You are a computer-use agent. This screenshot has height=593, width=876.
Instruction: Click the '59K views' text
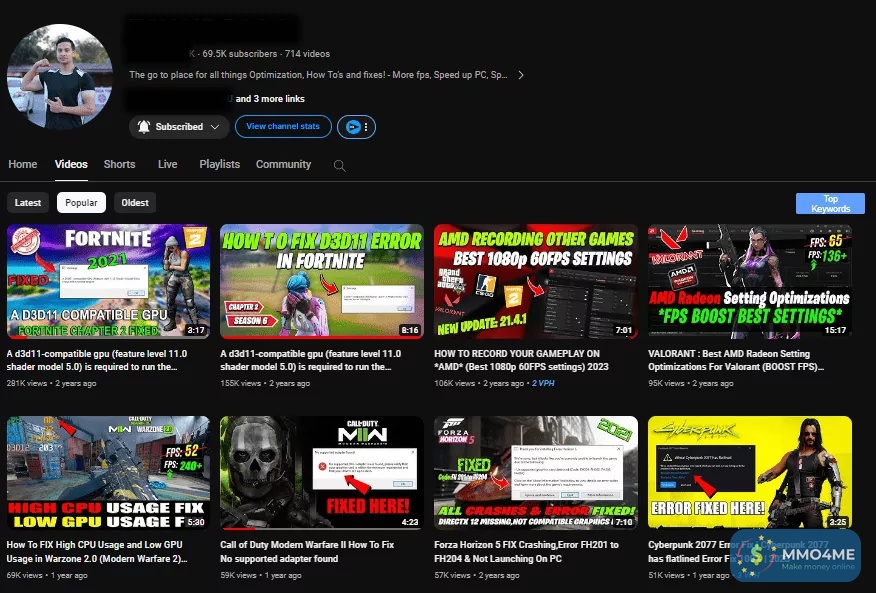[238, 575]
